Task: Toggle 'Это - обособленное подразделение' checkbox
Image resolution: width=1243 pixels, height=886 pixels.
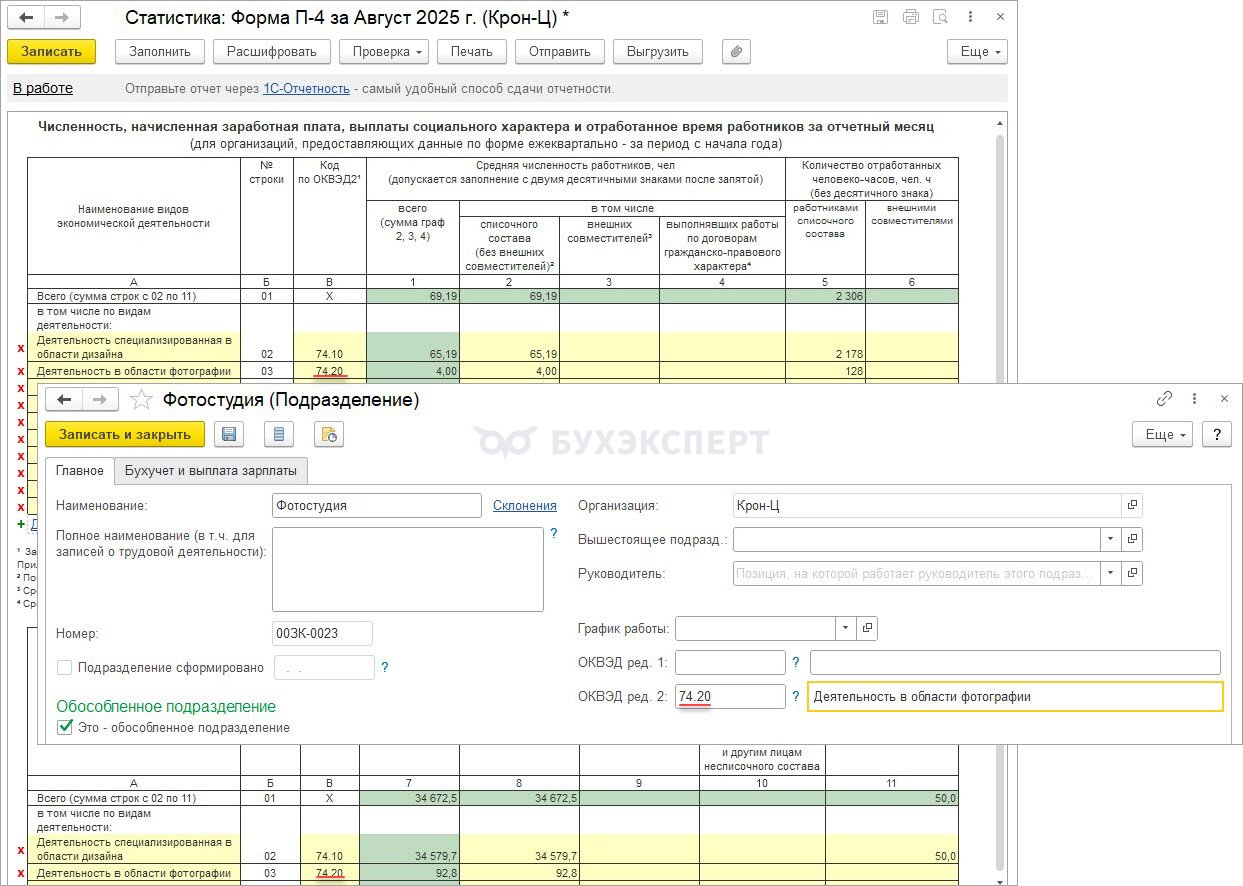Action: [65, 727]
